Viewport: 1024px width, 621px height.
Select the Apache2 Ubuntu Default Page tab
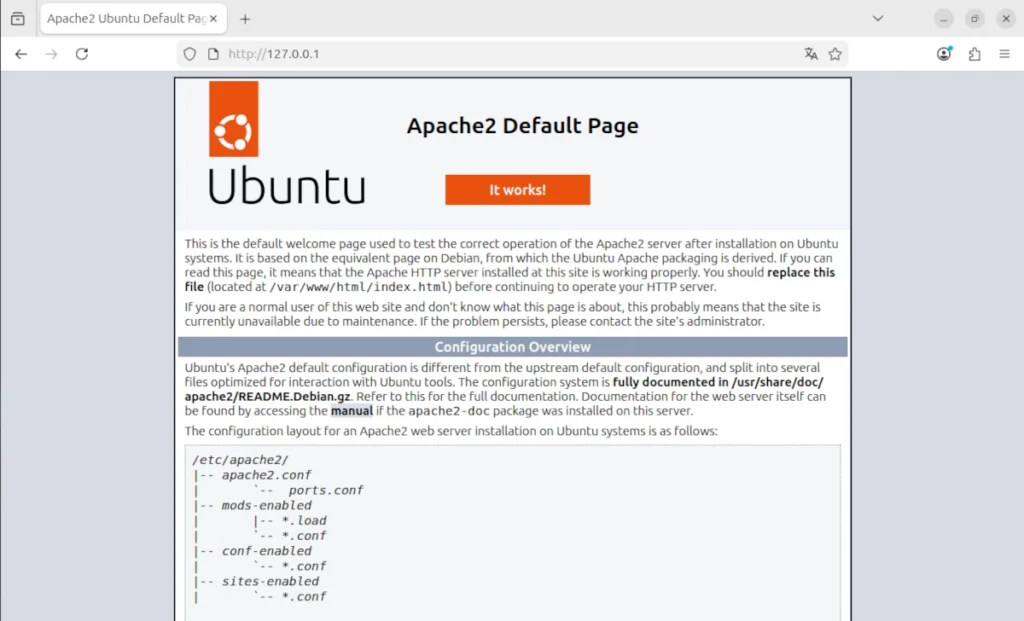133,18
